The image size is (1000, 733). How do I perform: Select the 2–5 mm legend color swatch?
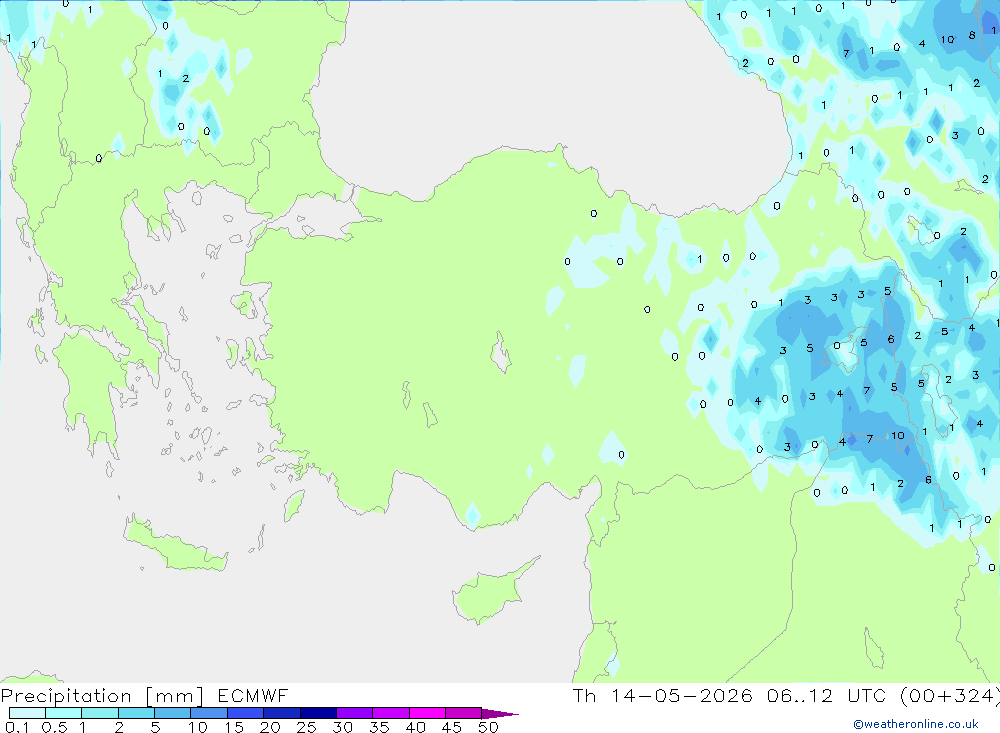point(136,713)
